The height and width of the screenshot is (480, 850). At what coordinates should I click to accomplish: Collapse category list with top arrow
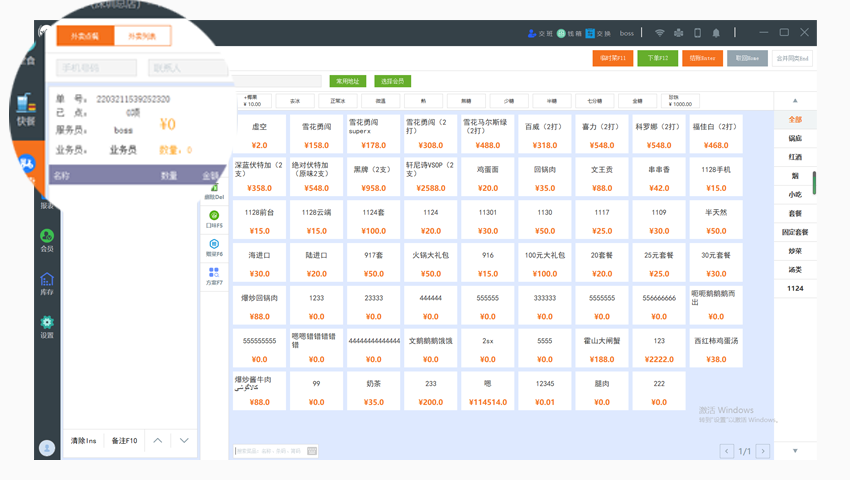(795, 101)
